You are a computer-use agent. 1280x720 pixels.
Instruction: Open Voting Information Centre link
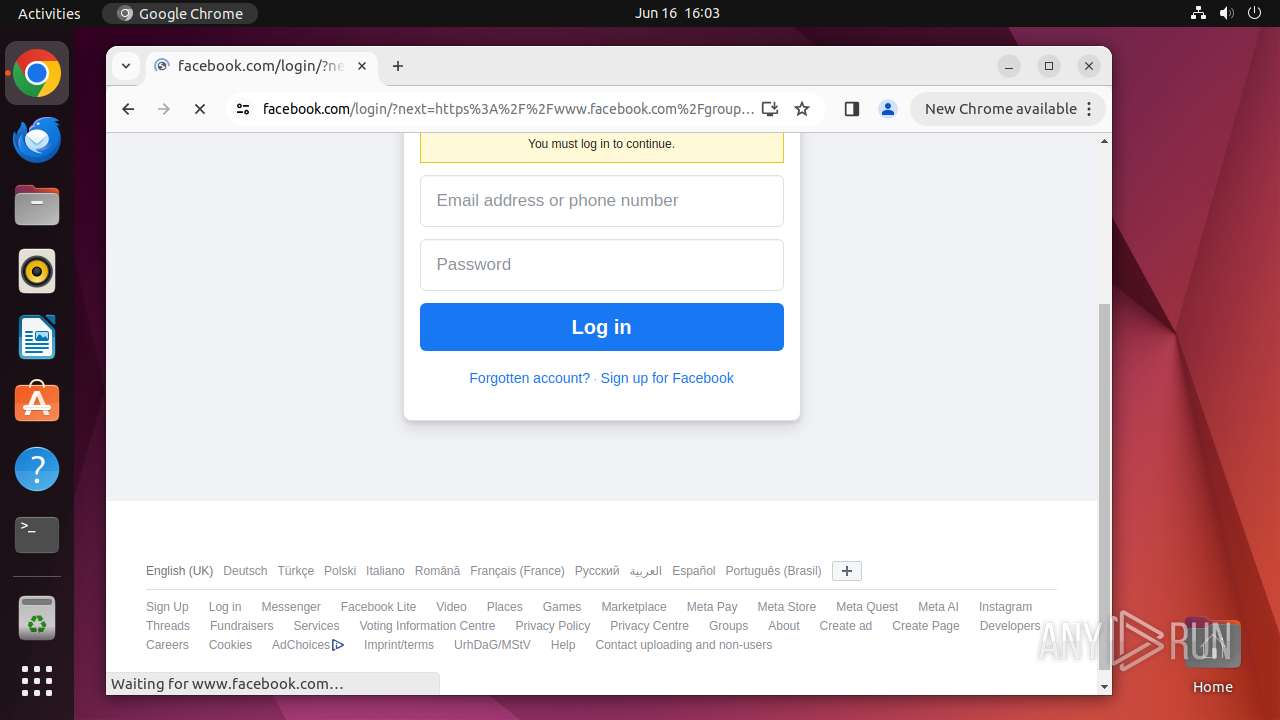coord(427,626)
